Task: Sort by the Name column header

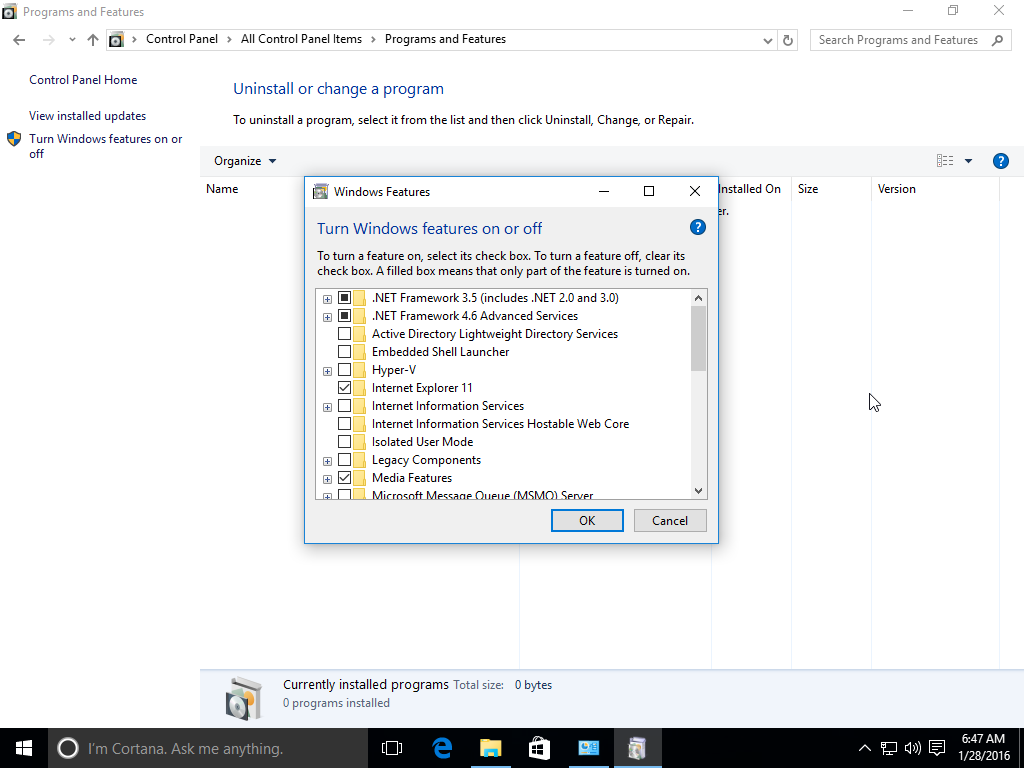Action: pos(222,189)
